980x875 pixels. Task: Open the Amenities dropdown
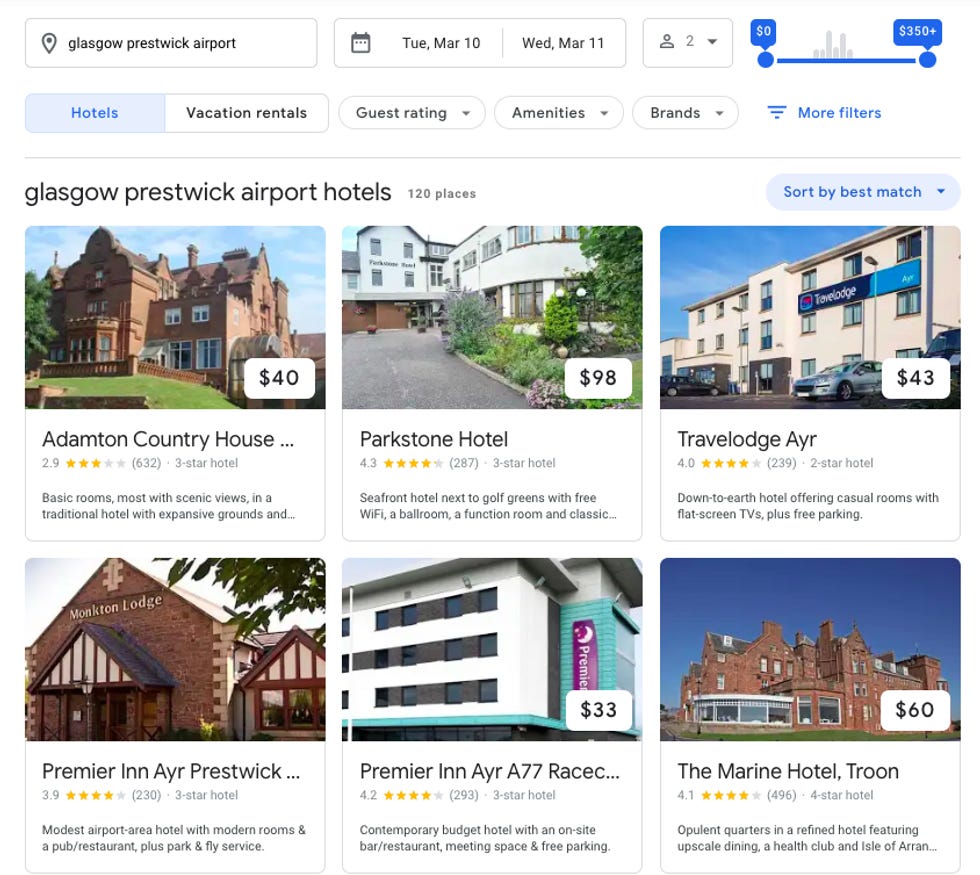click(559, 113)
